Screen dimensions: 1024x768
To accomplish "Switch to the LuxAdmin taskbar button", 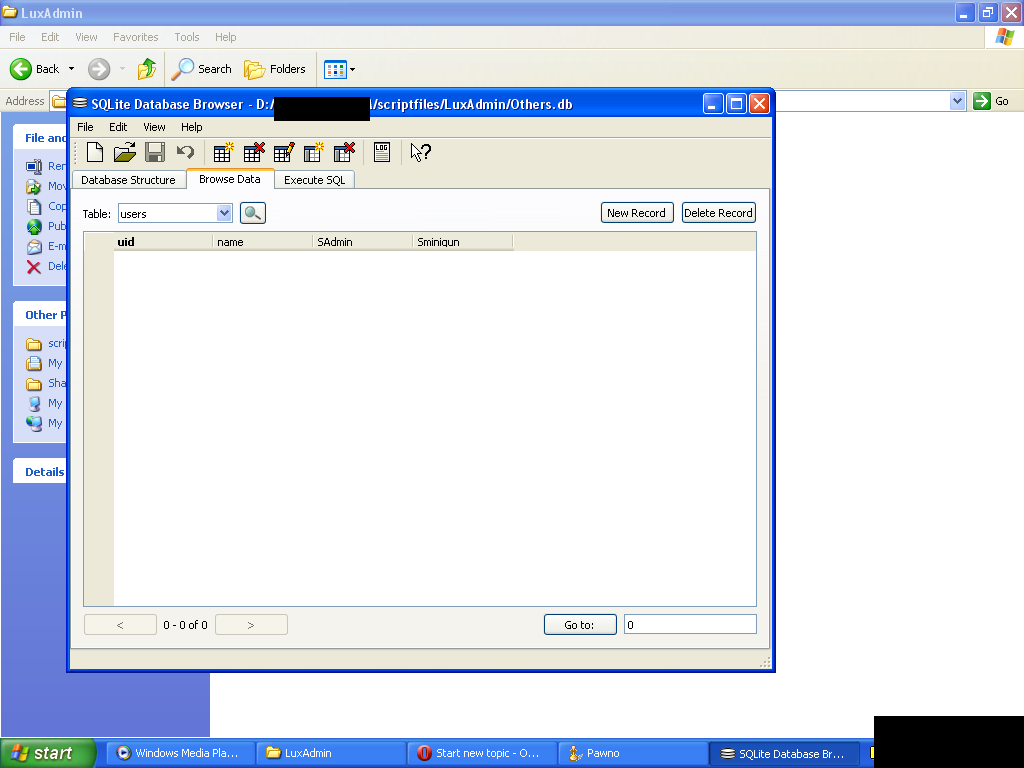I will point(330,753).
